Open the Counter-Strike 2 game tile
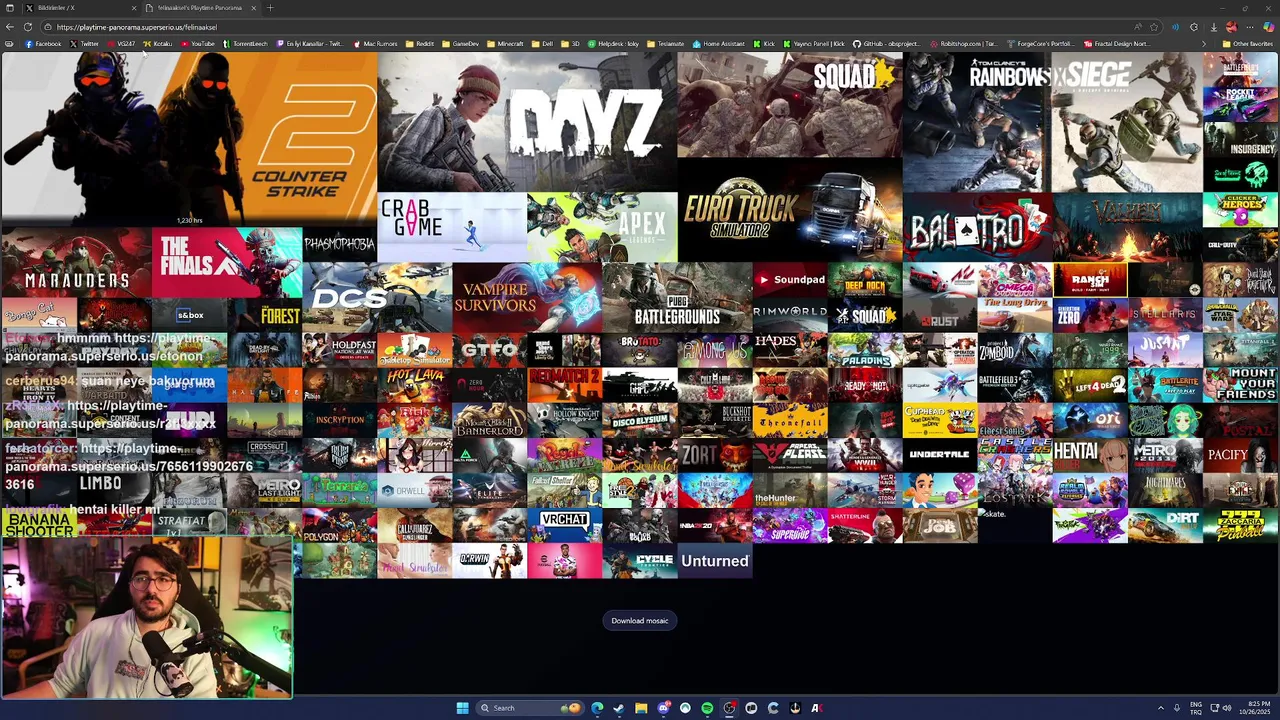Image resolution: width=1280 pixels, height=720 pixels. [x=189, y=139]
